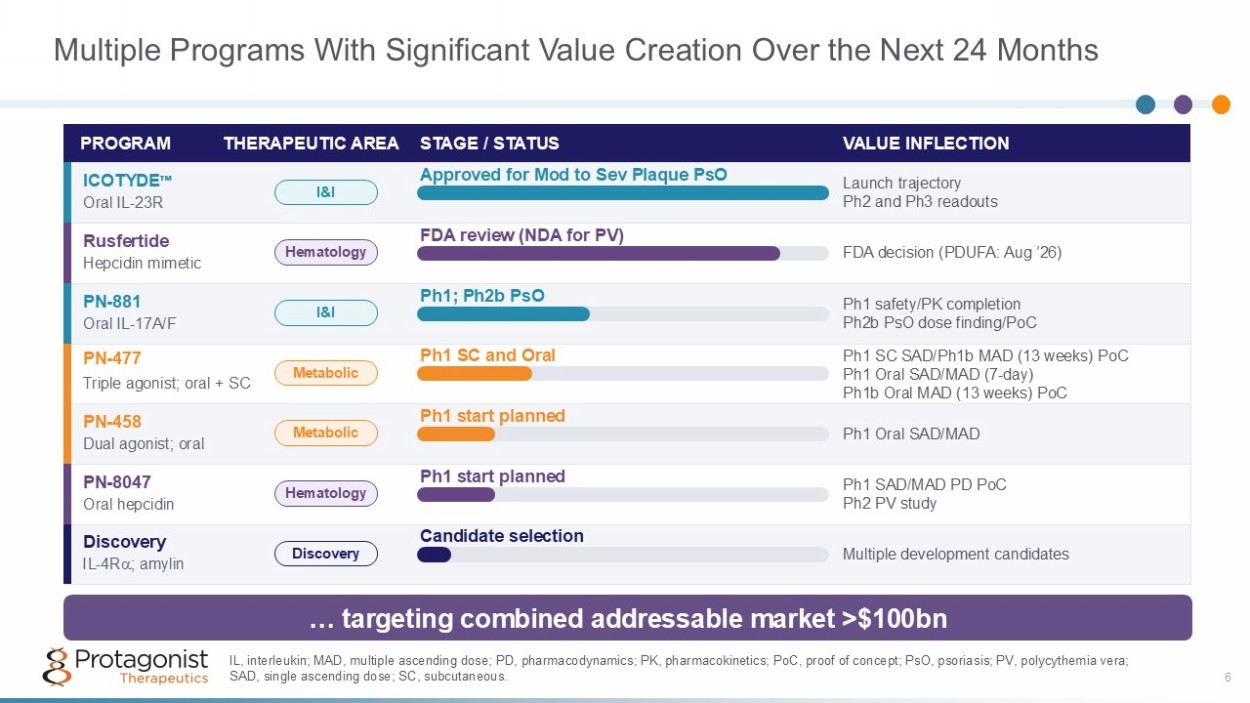Click the Protagonist Therapeutics logo icon
Image resolution: width=1250 pixels, height=703 pixels.
pos(57,666)
